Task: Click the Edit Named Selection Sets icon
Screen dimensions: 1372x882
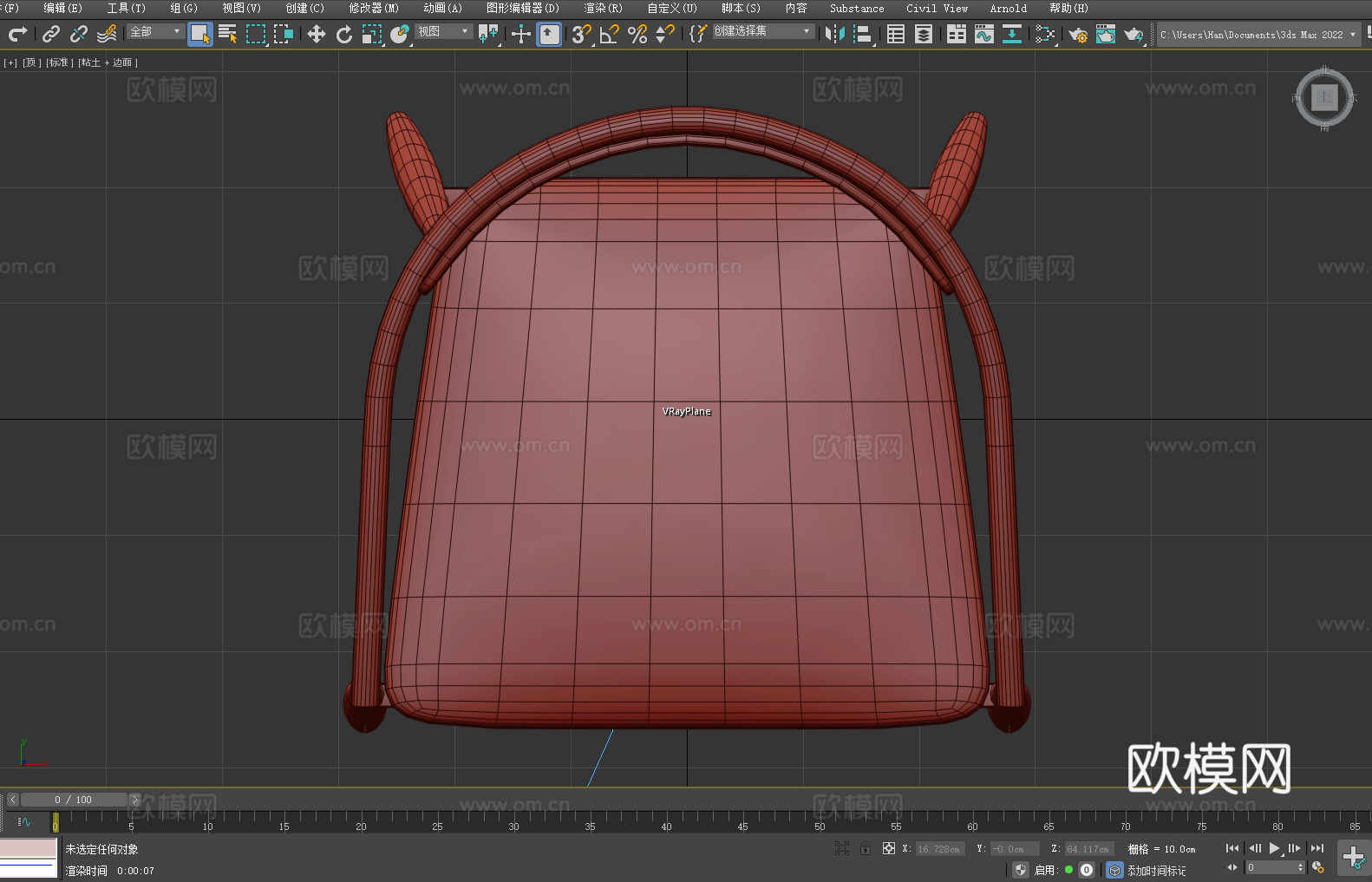Action: coord(698,34)
